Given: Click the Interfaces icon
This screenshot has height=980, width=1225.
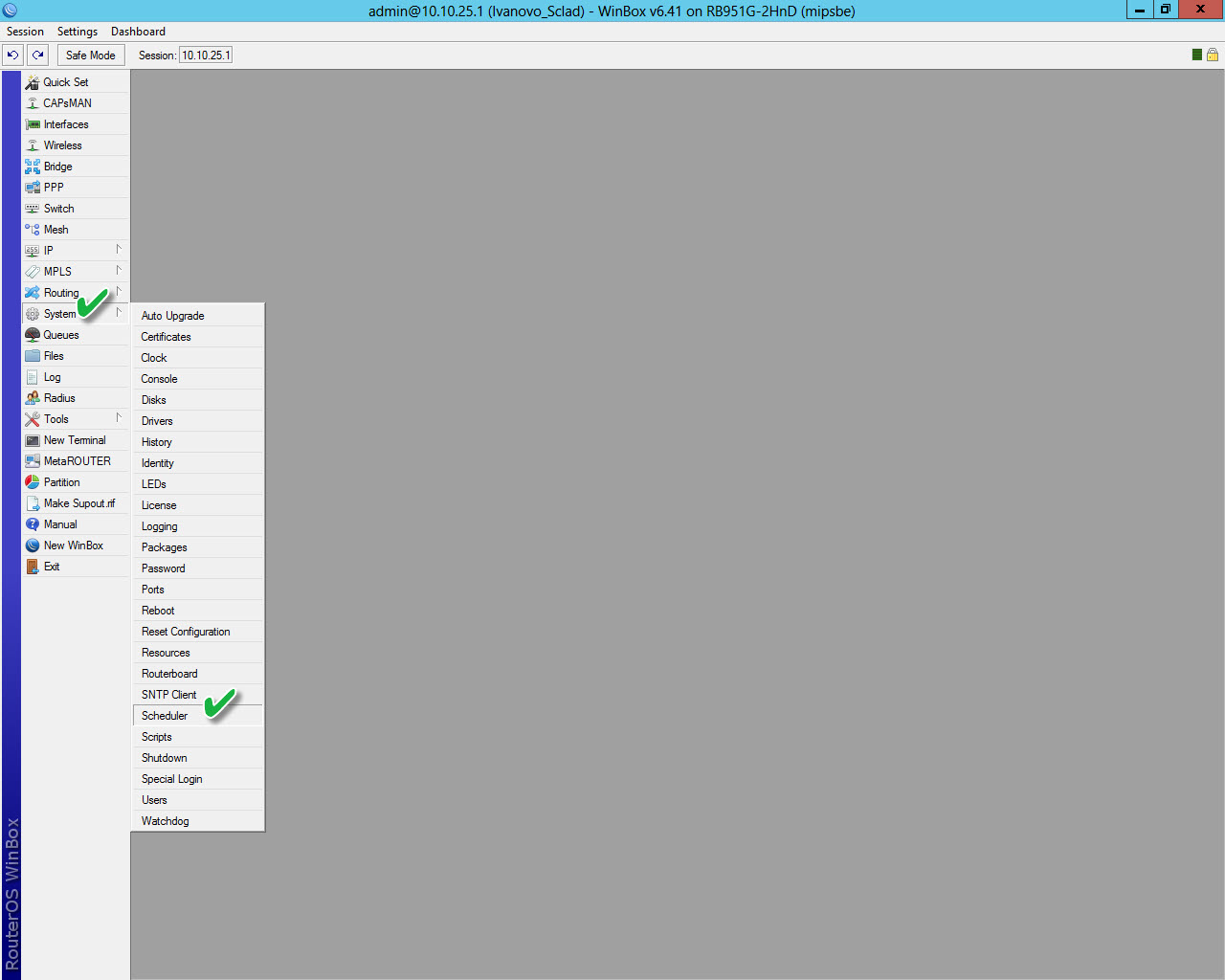Looking at the screenshot, I should [x=33, y=124].
